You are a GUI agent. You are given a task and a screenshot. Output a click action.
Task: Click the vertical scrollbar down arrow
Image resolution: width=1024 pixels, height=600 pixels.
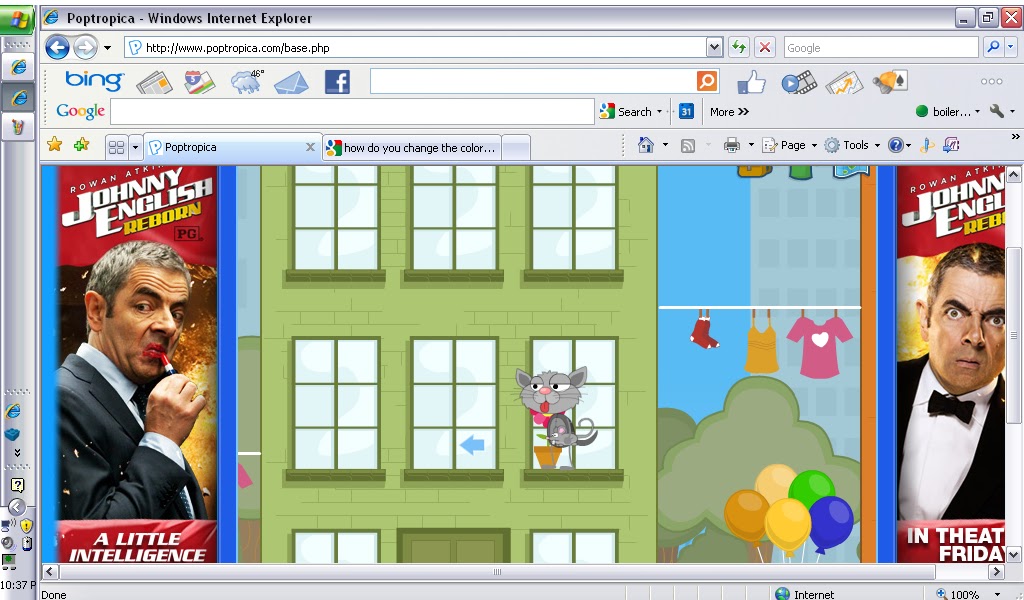pyautogui.click(x=1014, y=555)
